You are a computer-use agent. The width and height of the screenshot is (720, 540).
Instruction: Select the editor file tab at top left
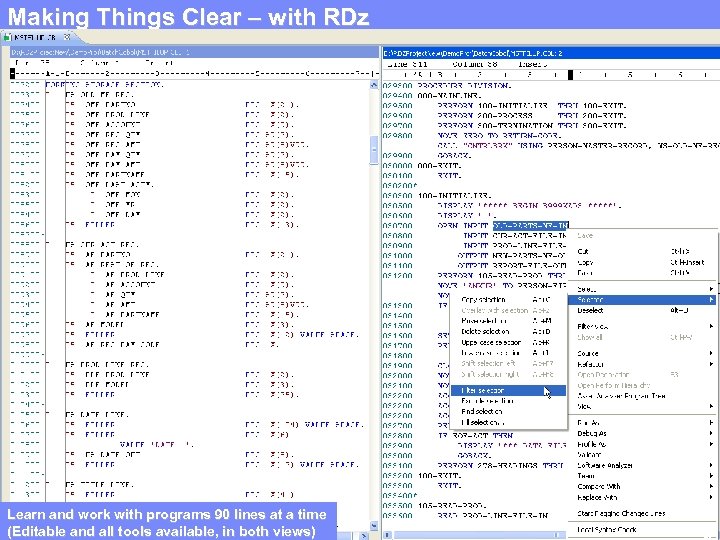[37, 38]
